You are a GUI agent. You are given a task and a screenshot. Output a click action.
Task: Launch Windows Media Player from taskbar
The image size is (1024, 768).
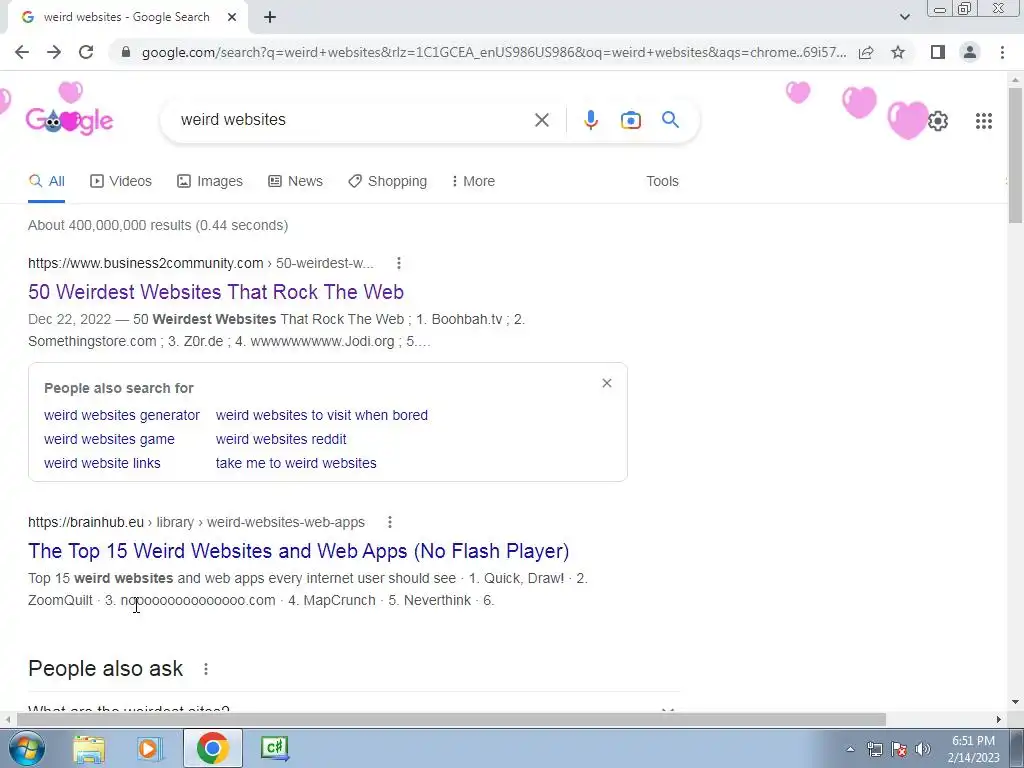point(149,748)
